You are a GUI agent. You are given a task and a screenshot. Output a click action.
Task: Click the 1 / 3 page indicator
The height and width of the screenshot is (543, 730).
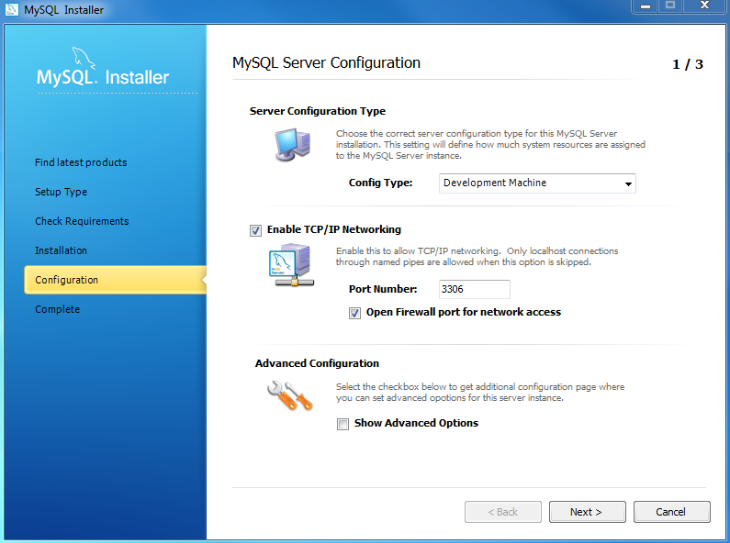(x=688, y=64)
